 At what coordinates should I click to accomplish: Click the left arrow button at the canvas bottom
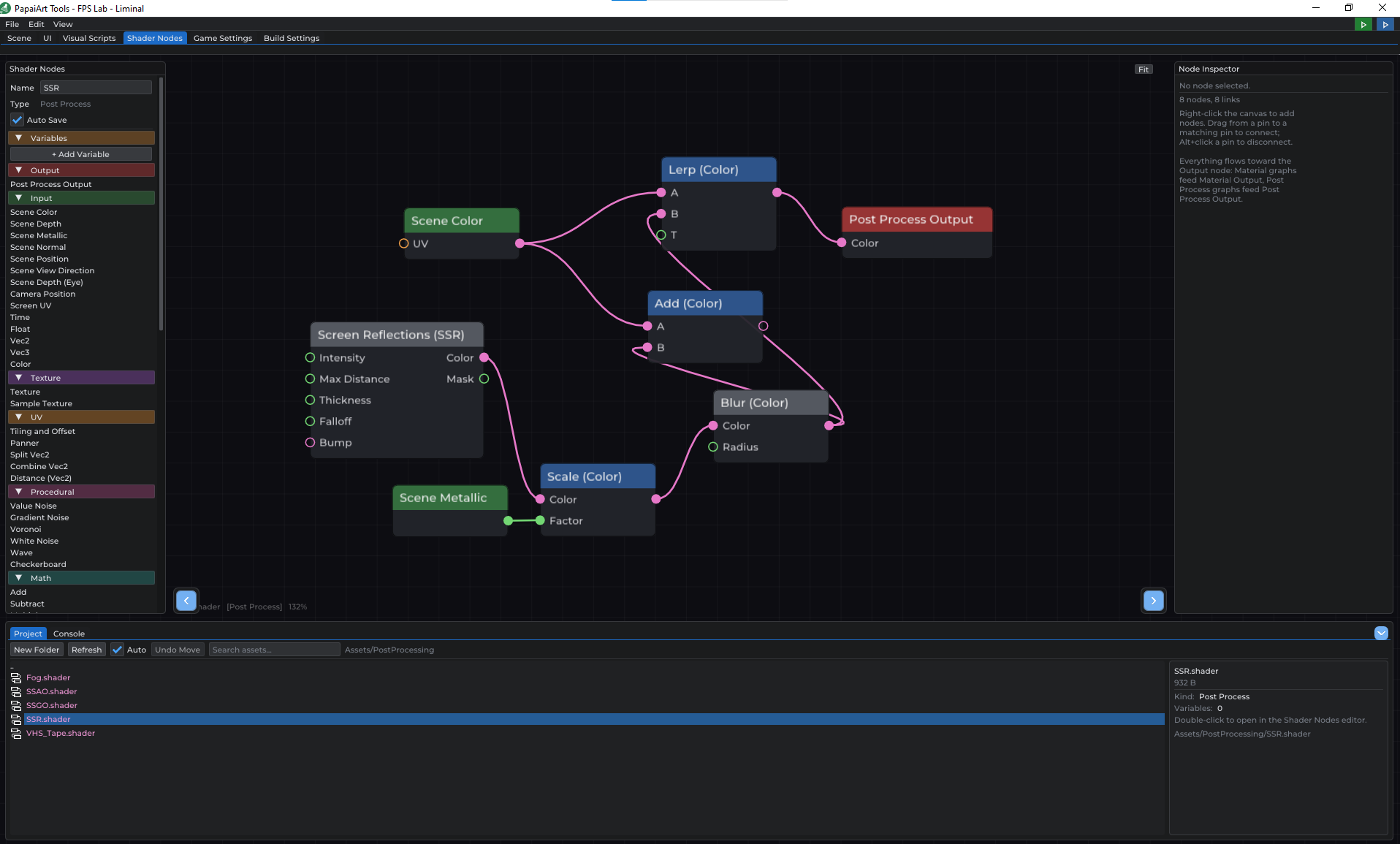coord(186,601)
